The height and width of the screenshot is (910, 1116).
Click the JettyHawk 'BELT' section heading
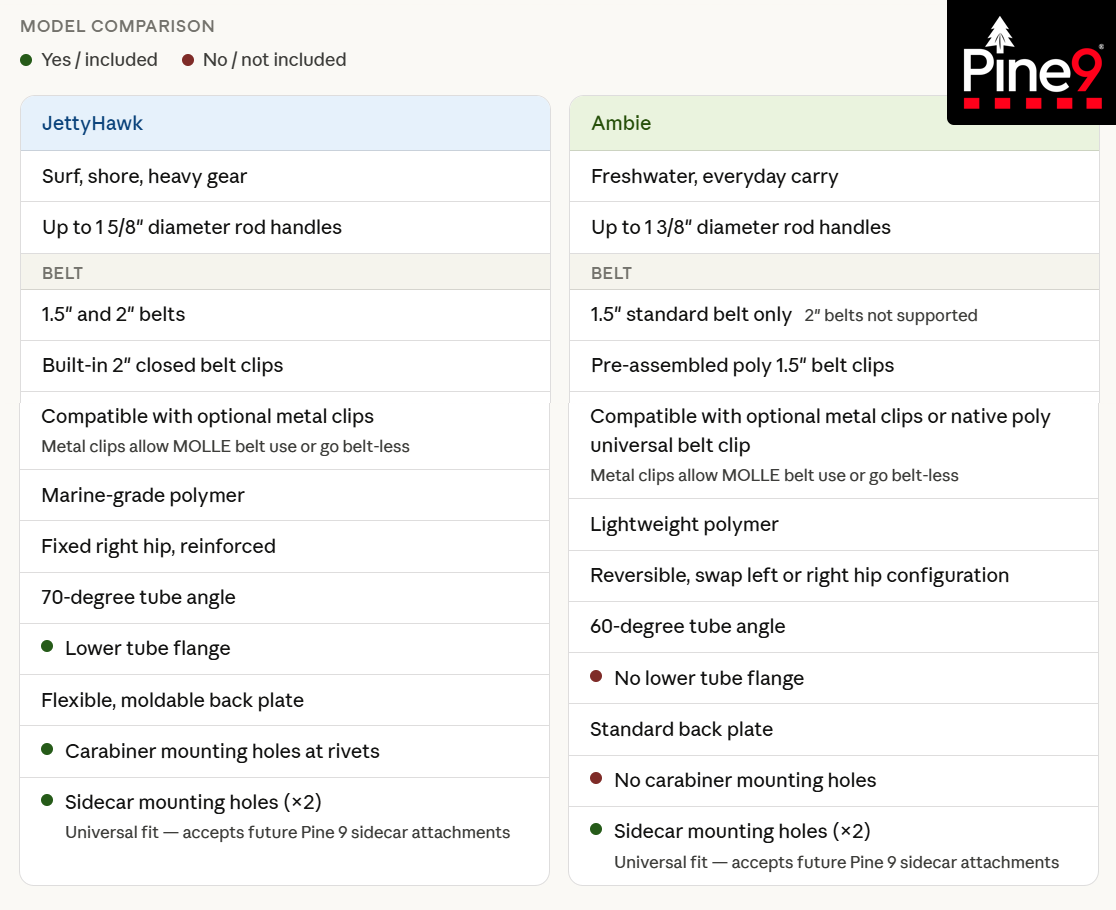coord(62,273)
